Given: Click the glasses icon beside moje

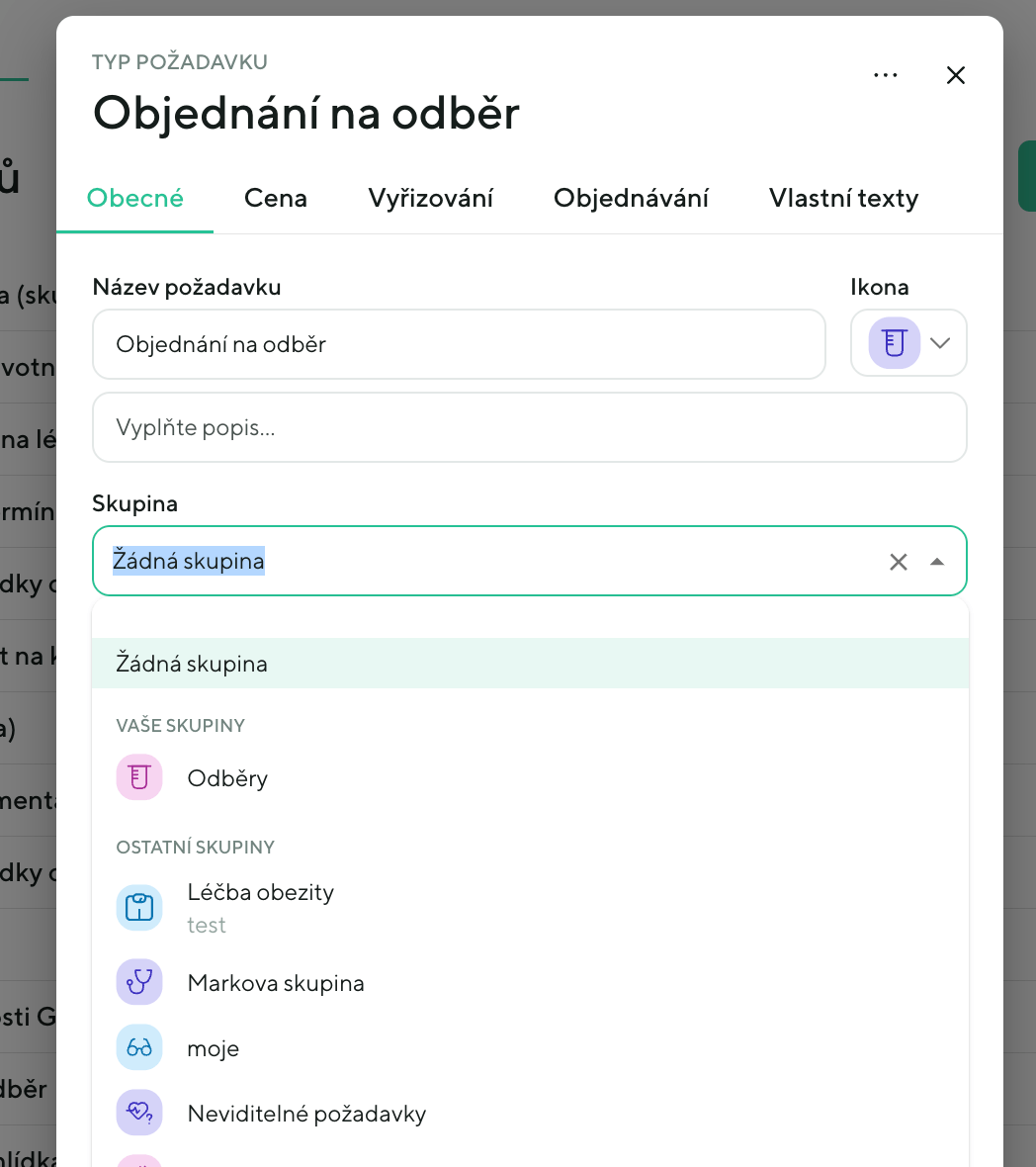Looking at the screenshot, I should (139, 1047).
